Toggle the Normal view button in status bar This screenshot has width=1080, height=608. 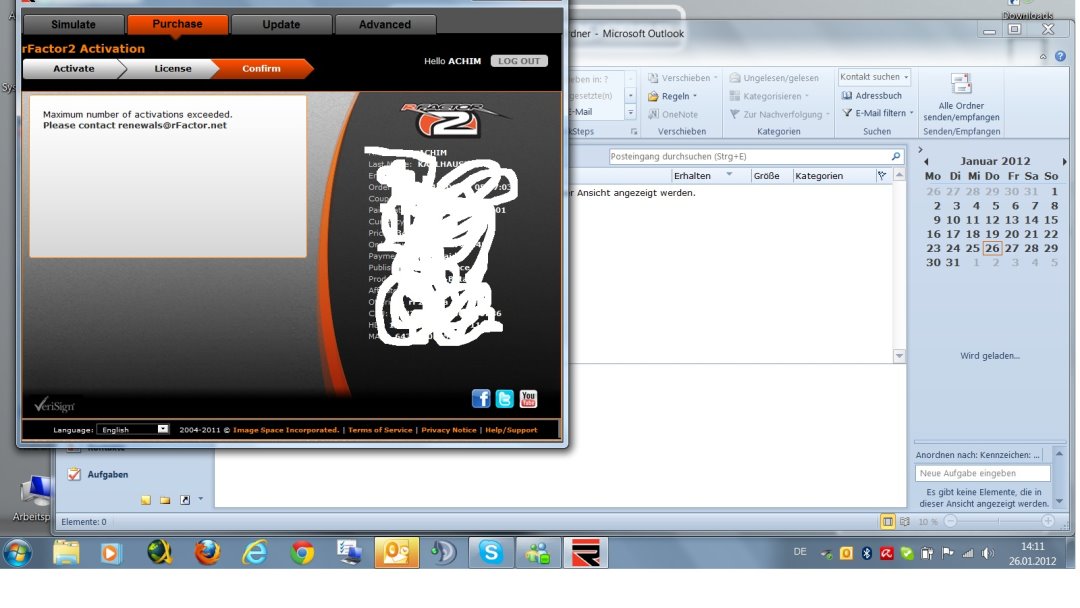click(887, 521)
